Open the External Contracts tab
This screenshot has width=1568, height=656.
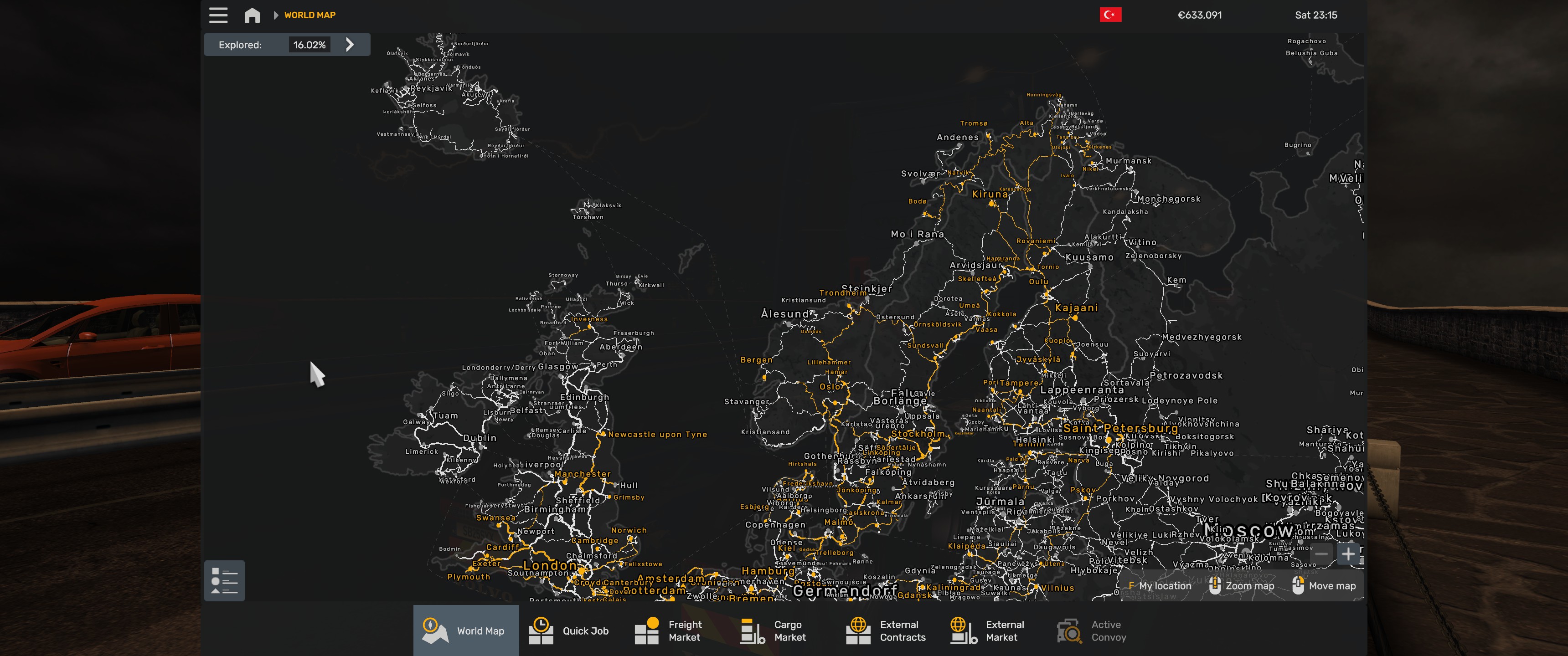tap(887, 630)
